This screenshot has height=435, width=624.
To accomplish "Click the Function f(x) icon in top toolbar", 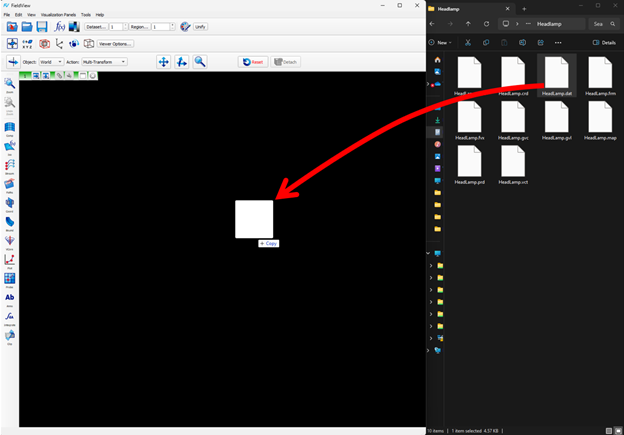I will (59, 27).
